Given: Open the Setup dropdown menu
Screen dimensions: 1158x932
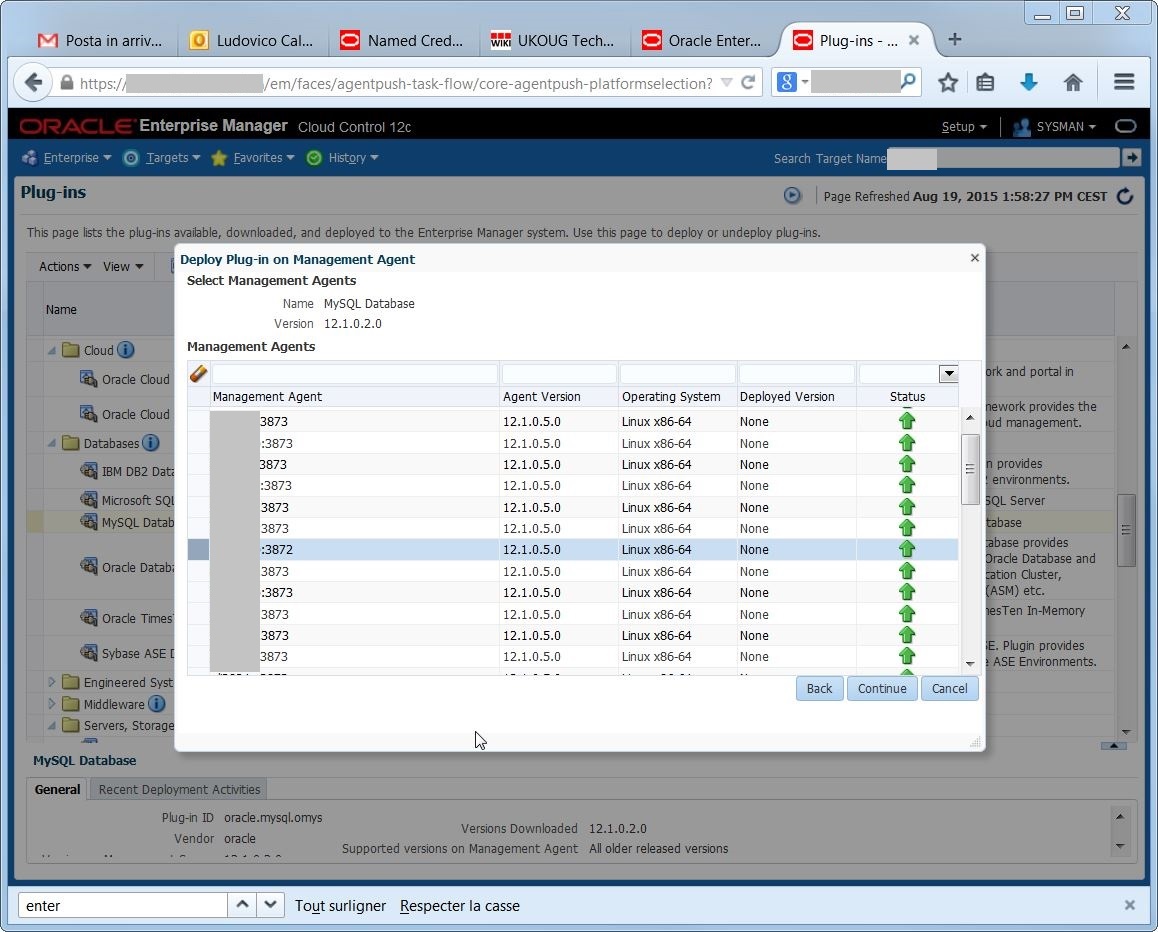Looking at the screenshot, I should pos(964,126).
